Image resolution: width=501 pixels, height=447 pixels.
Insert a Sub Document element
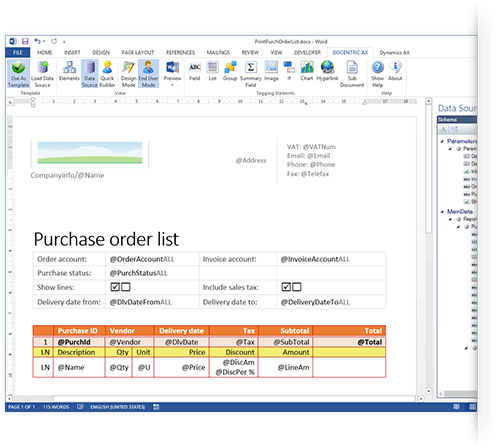(352, 74)
